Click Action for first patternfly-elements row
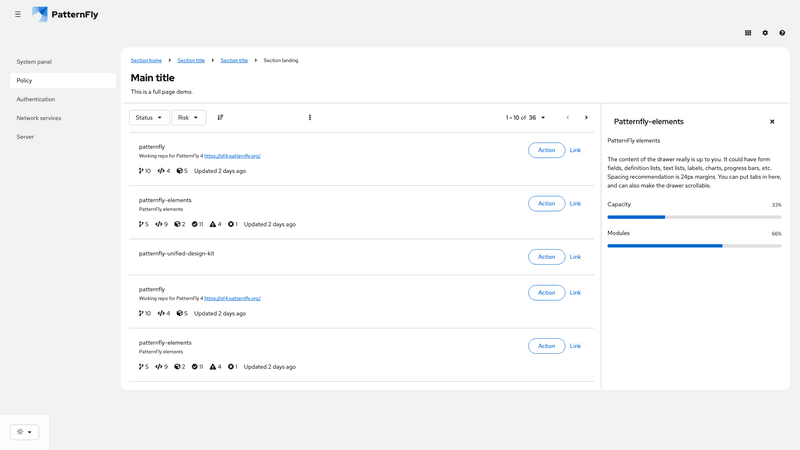 click(x=546, y=204)
